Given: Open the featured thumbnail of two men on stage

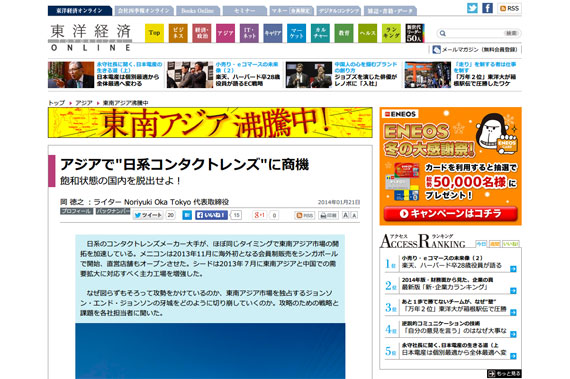Looking at the screenshot, I should click(x=309, y=75).
